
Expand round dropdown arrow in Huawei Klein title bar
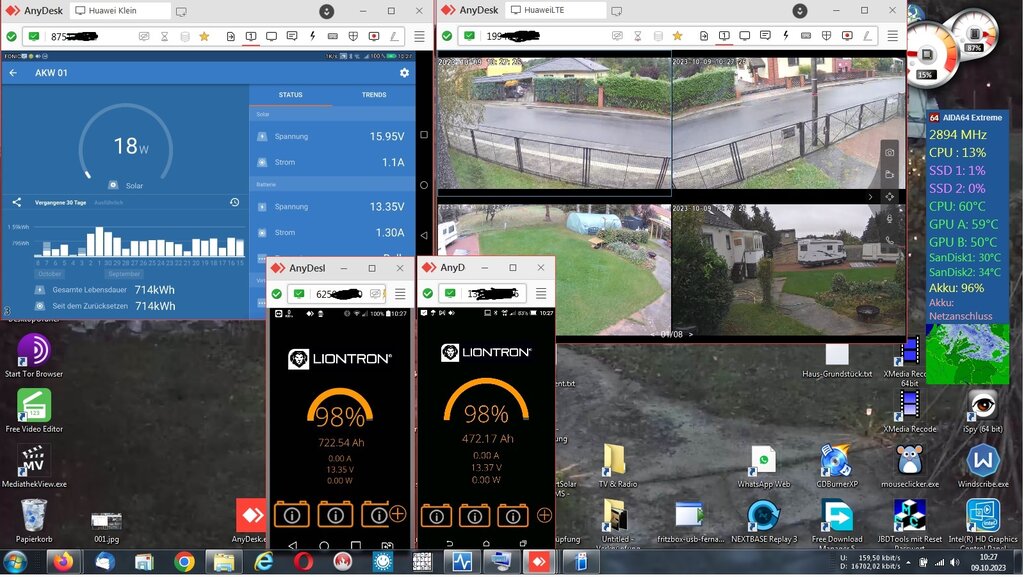327,11
